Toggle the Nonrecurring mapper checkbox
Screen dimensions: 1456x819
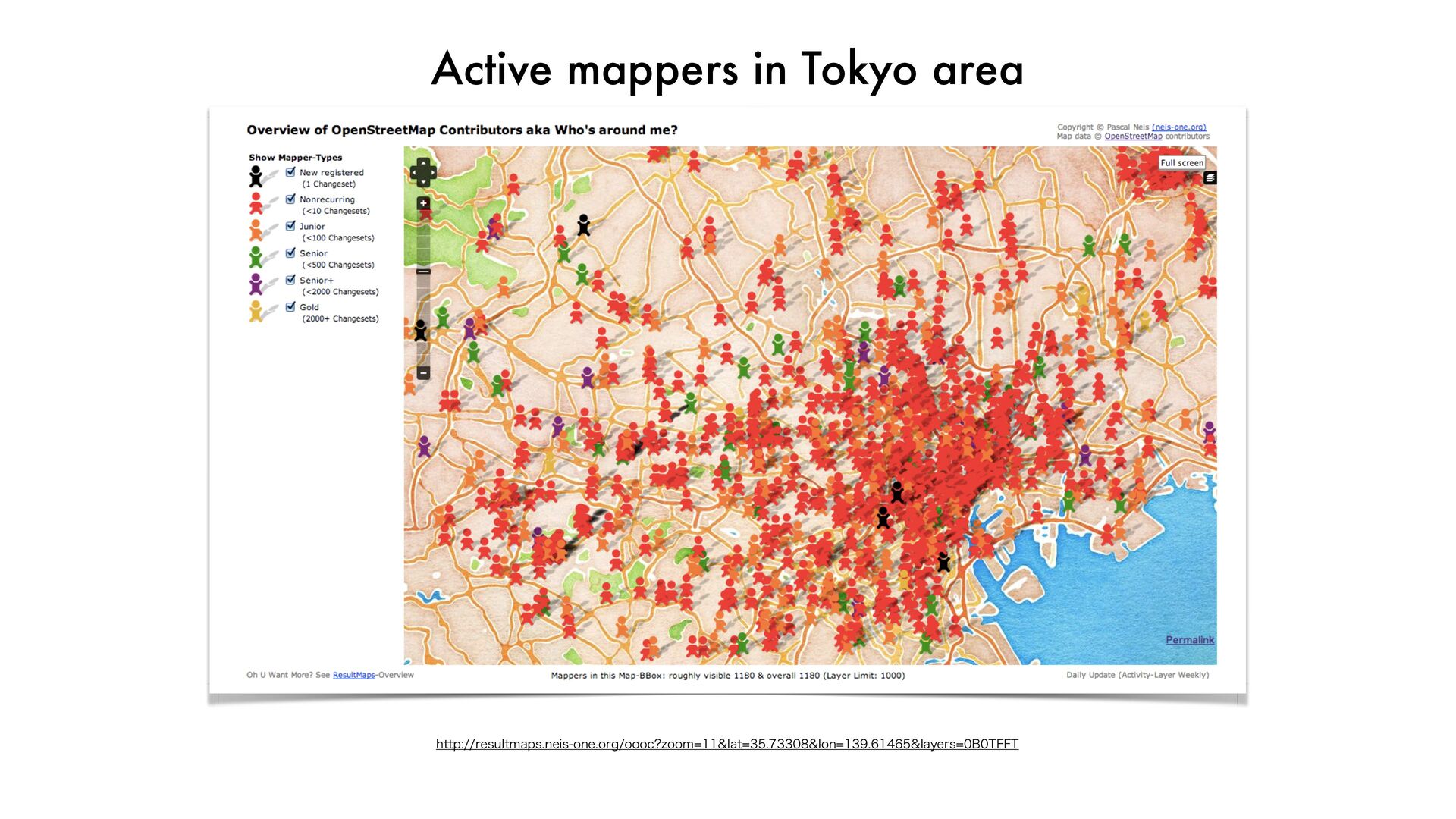[x=290, y=199]
